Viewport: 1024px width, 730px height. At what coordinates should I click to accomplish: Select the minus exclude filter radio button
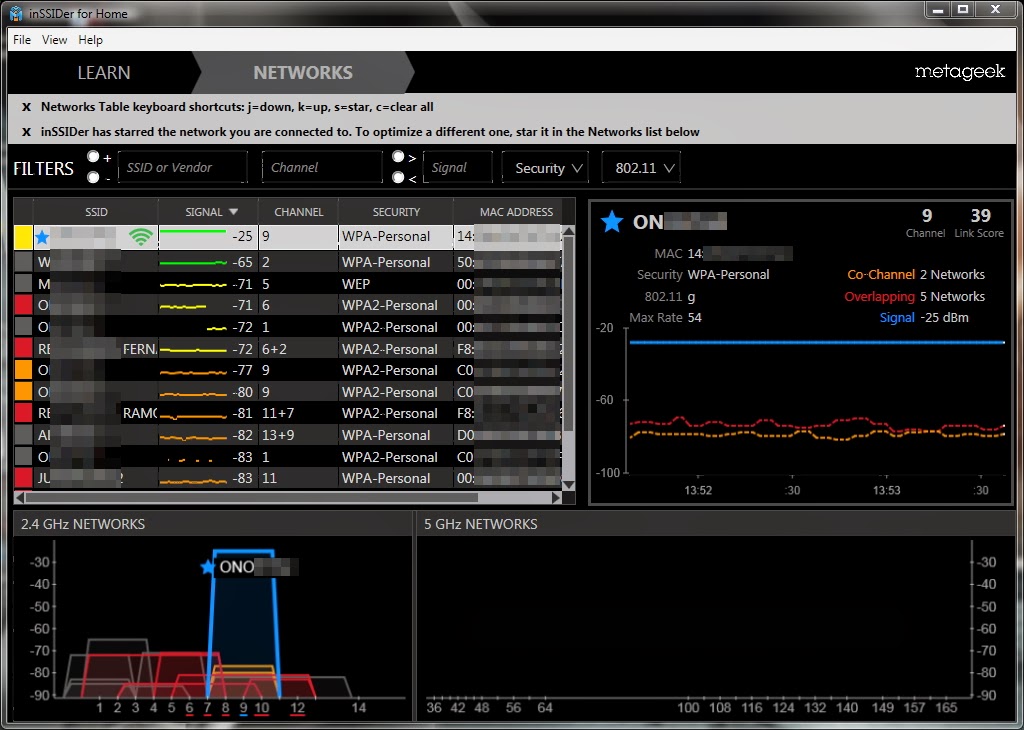coord(93,177)
